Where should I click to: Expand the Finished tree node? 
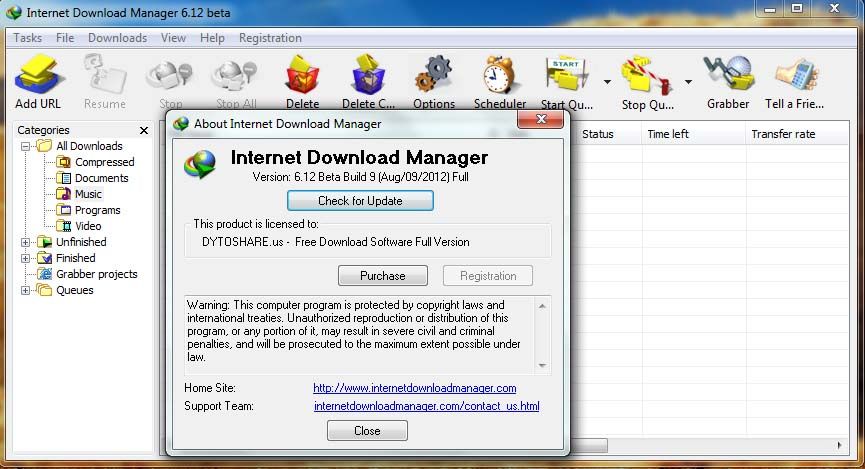coord(25,258)
